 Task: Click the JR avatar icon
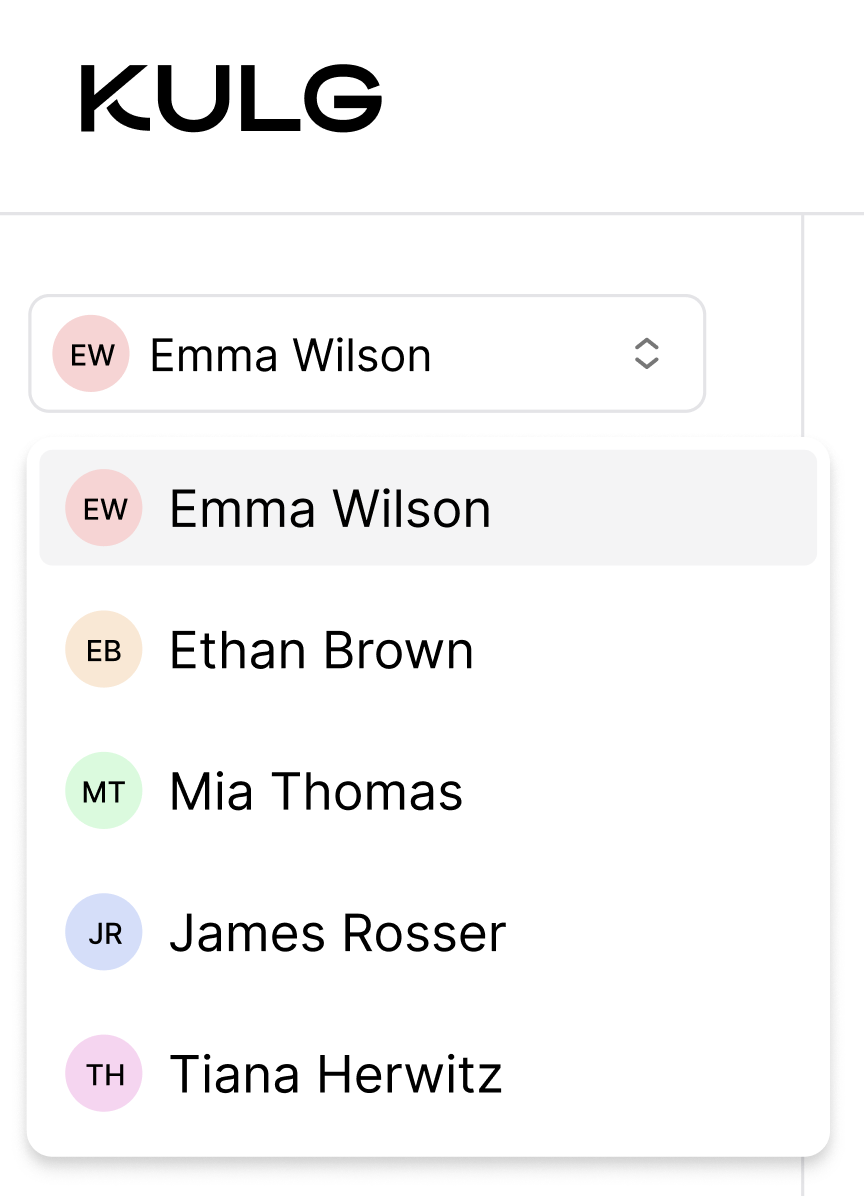click(104, 933)
